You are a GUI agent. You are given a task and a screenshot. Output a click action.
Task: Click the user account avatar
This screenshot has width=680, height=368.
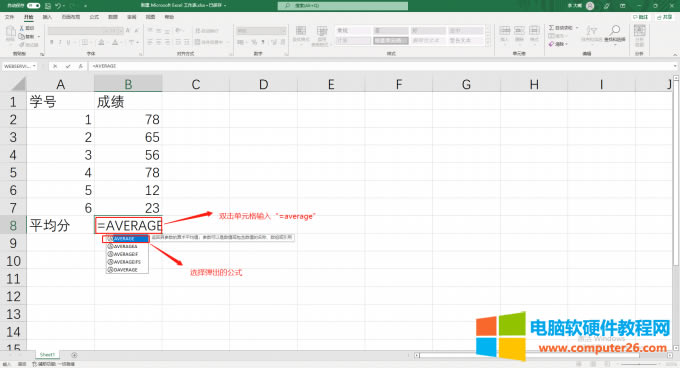590,6
